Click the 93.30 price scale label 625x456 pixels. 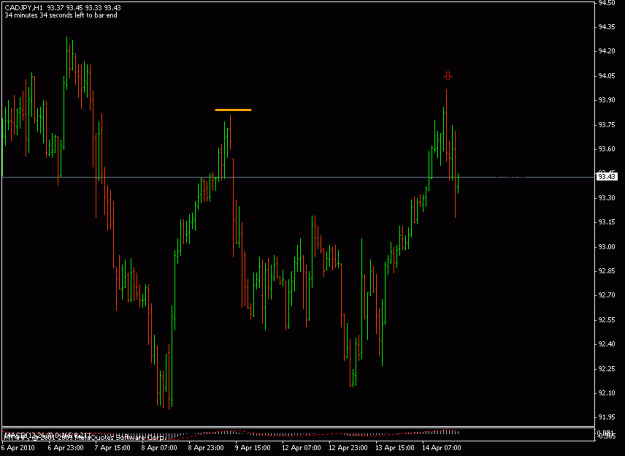pos(605,198)
